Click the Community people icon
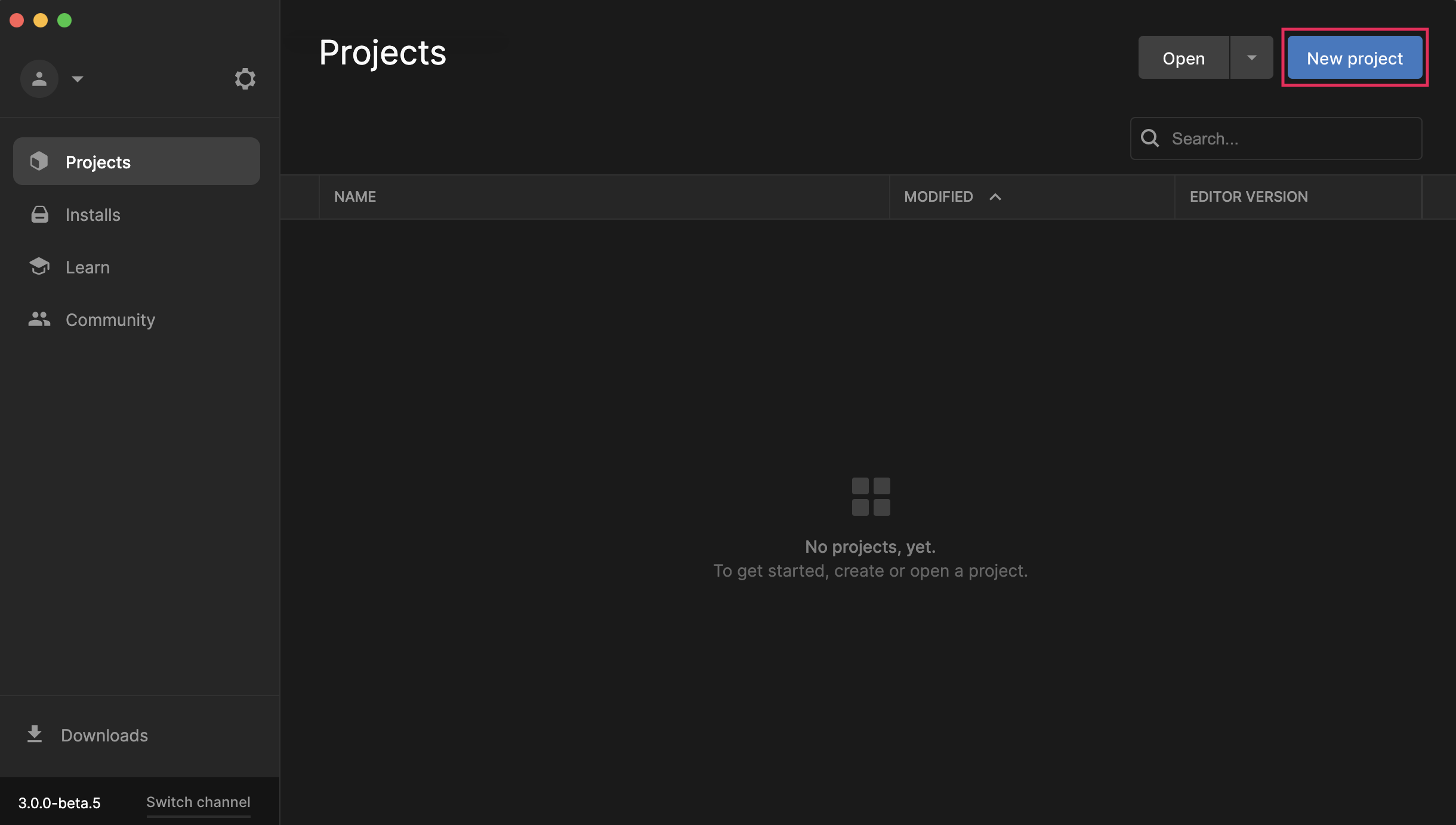Image resolution: width=1456 pixels, height=825 pixels. click(39, 319)
